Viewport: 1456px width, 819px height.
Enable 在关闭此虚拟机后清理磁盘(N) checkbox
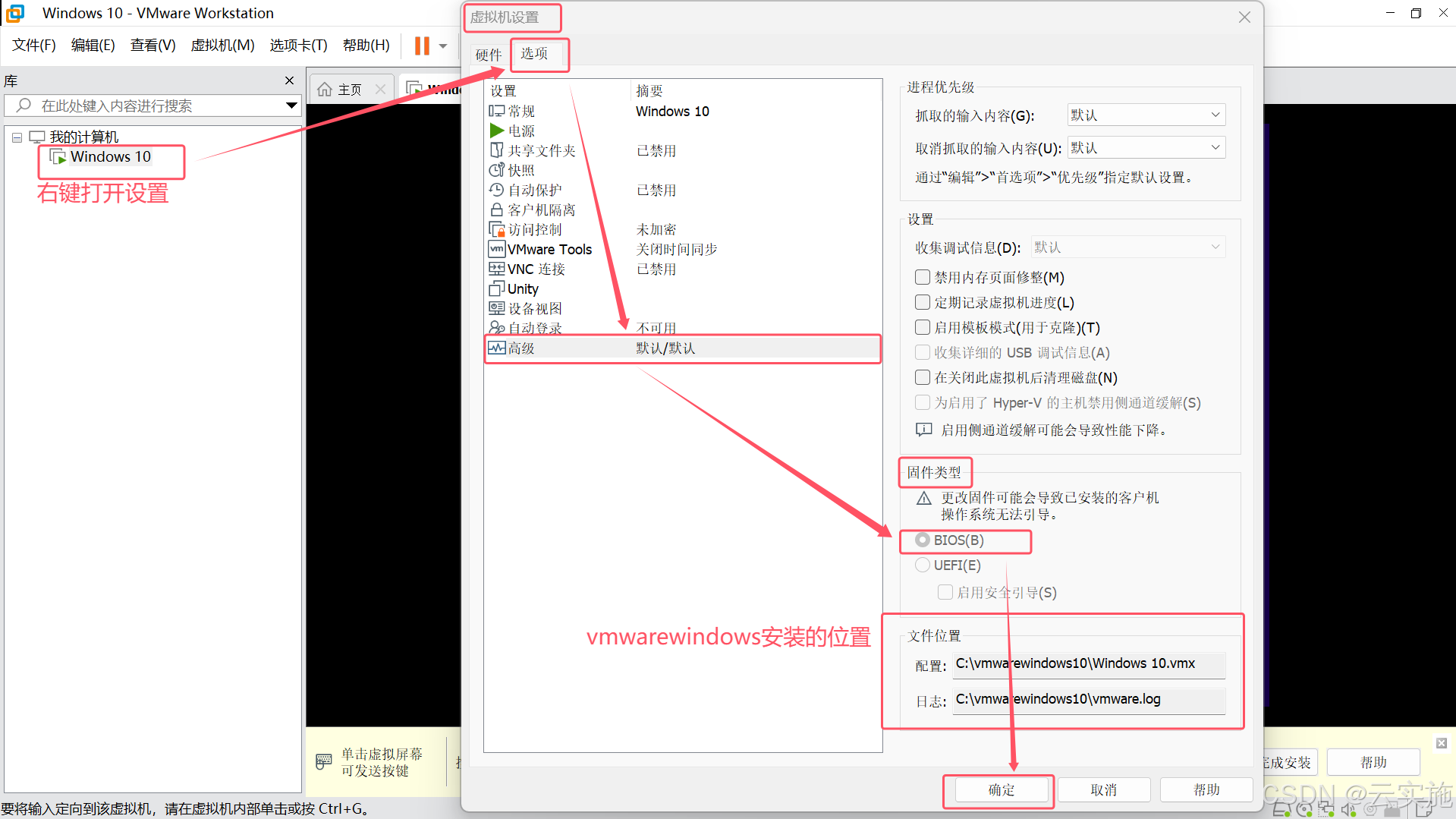[x=923, y=377]
